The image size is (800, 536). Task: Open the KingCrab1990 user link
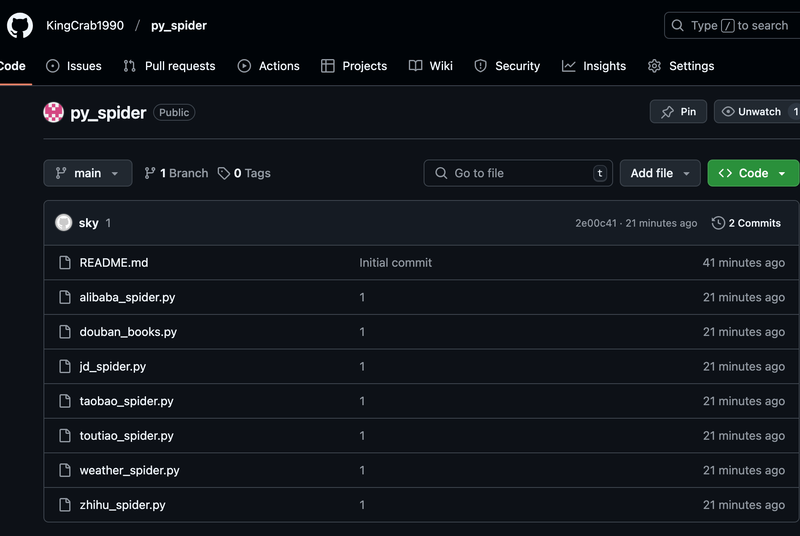(x=85, y=25)
